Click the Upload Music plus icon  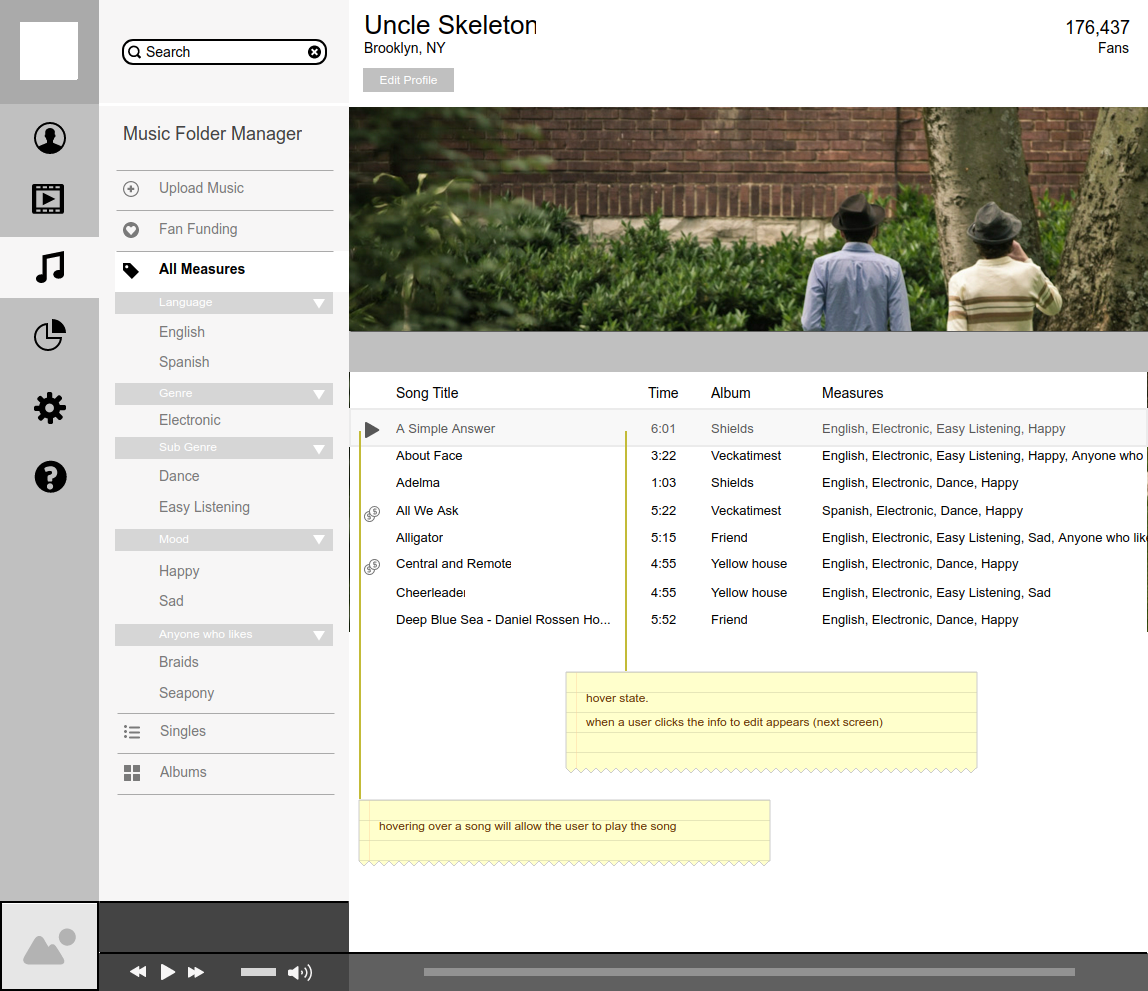(x=131, y=189)
